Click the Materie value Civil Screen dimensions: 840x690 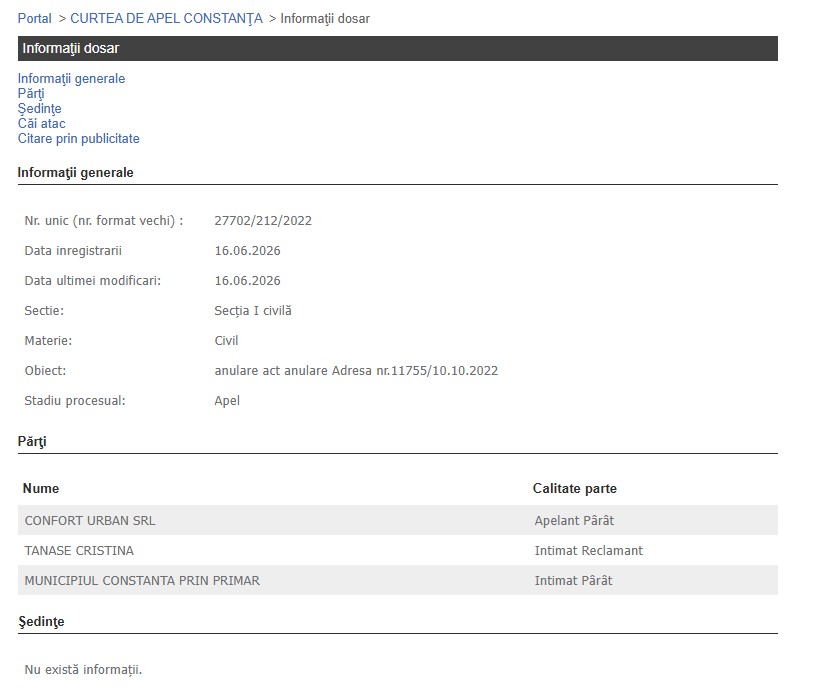226,341
